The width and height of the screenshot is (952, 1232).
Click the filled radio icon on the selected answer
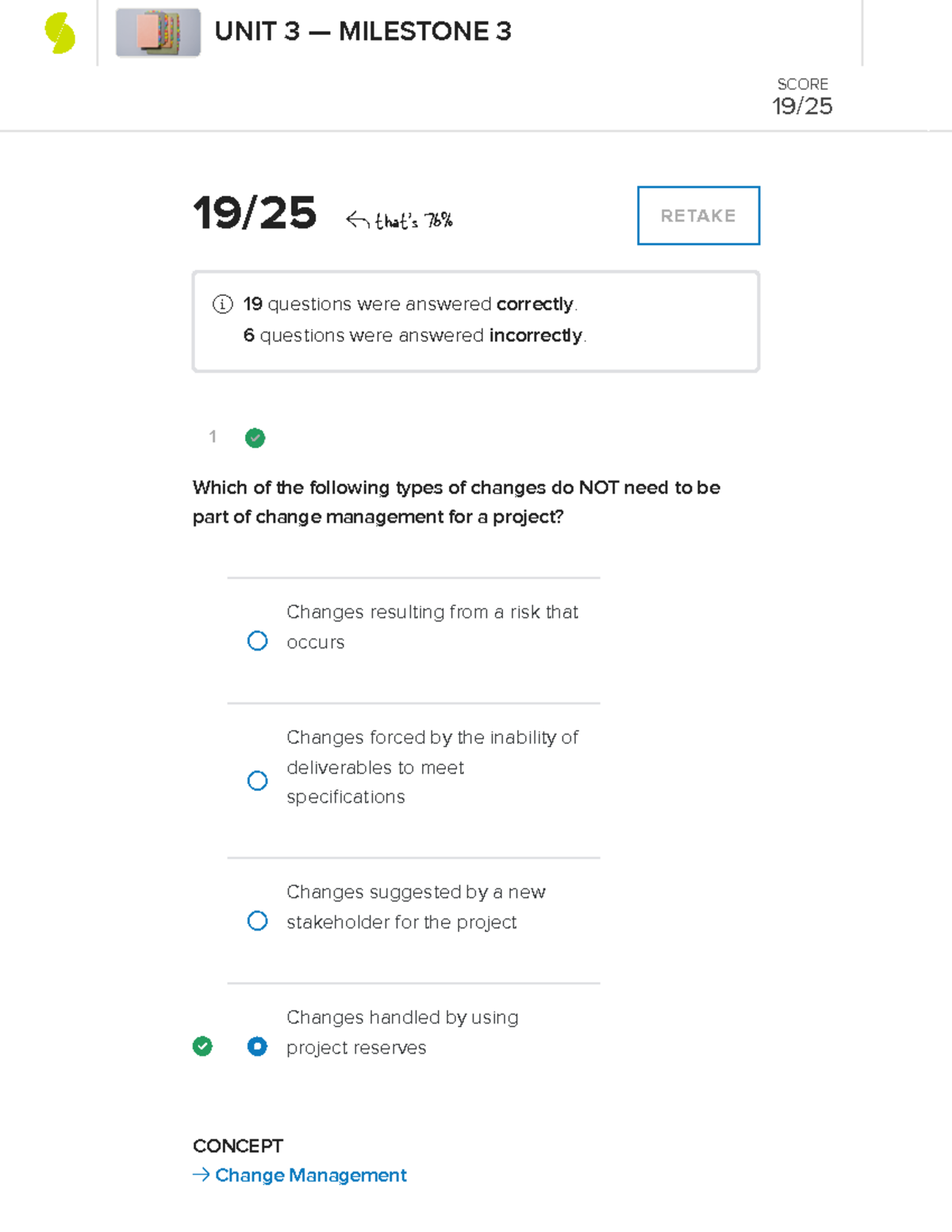pos(257,1047)
